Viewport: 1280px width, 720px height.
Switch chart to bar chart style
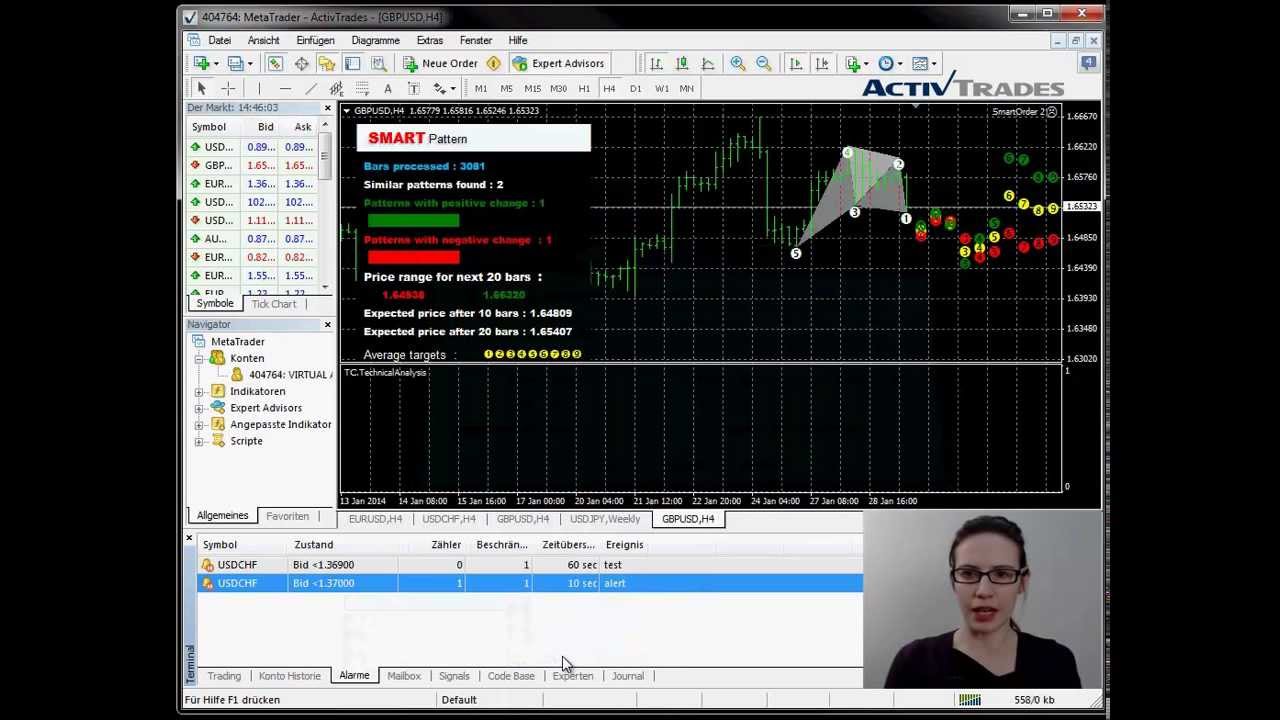tap(656, 63)
